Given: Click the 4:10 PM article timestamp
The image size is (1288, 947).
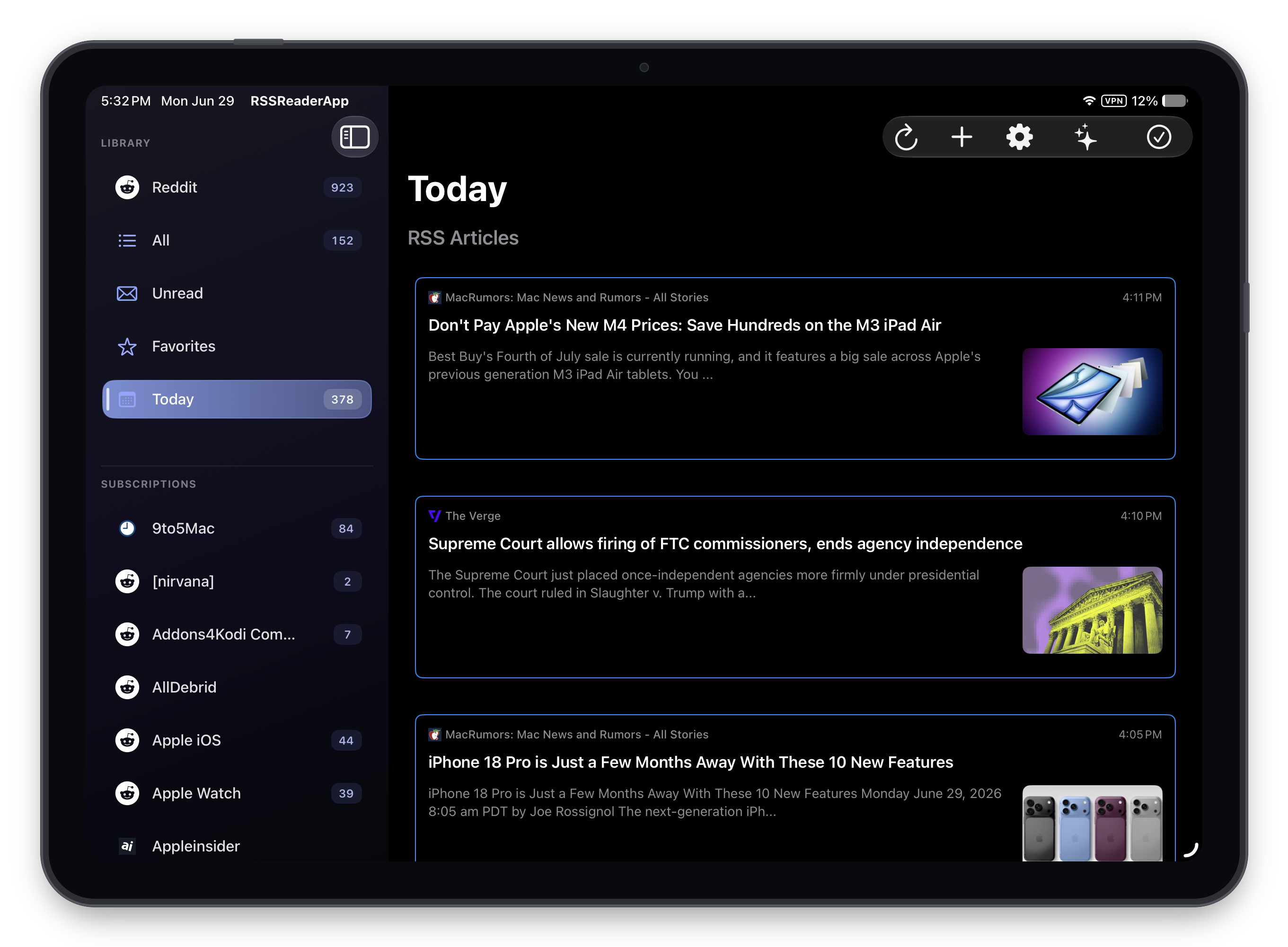Looking at the screenshot, I should [1141, 516].
